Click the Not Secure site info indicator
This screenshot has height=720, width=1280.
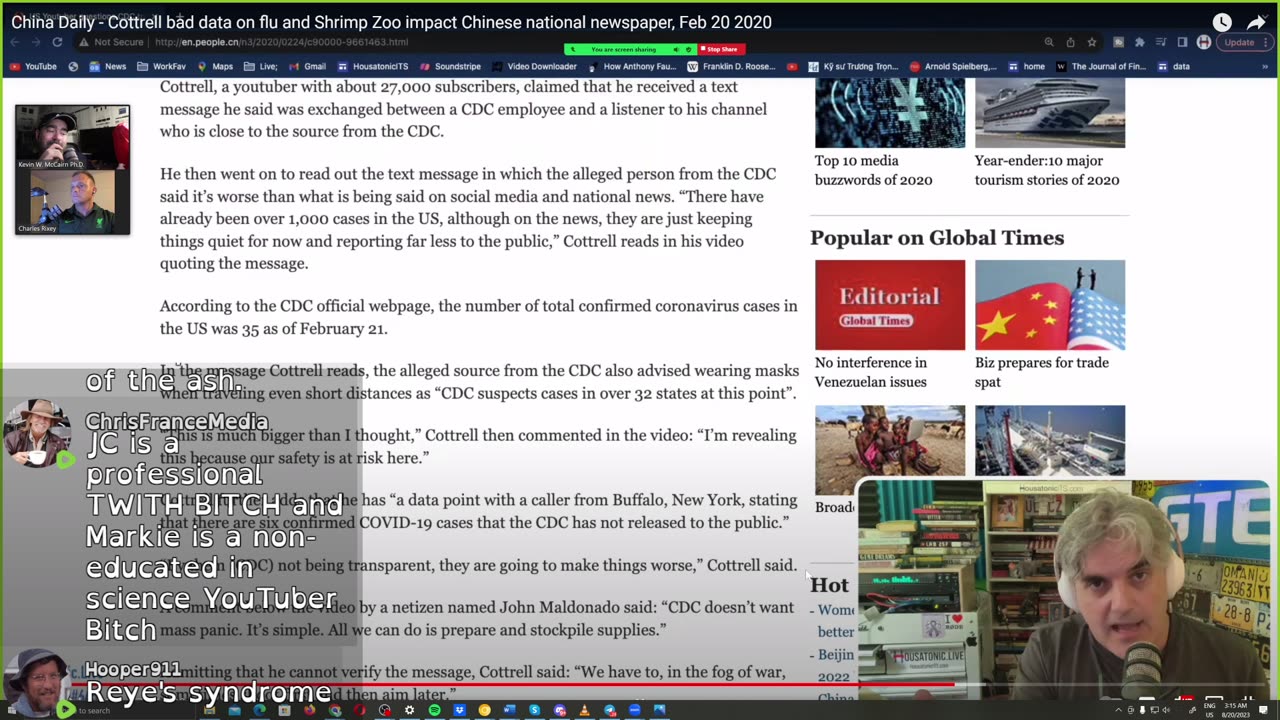pyautogui.click(x=112, y=42)
